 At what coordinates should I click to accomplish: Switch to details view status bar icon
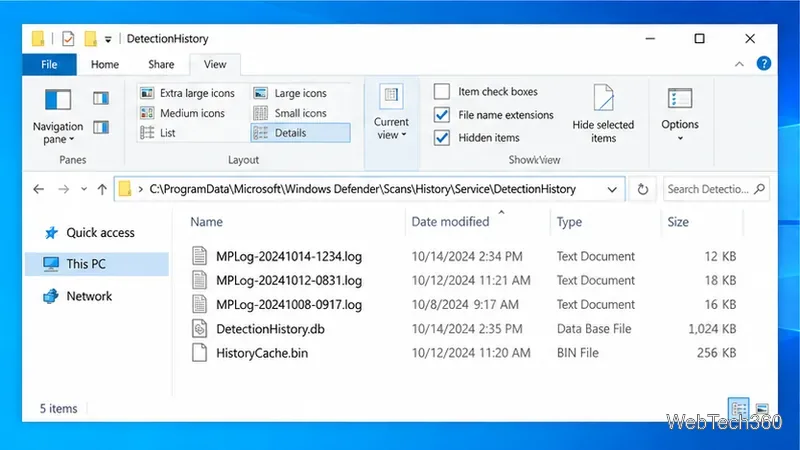[x=739, y=408]
